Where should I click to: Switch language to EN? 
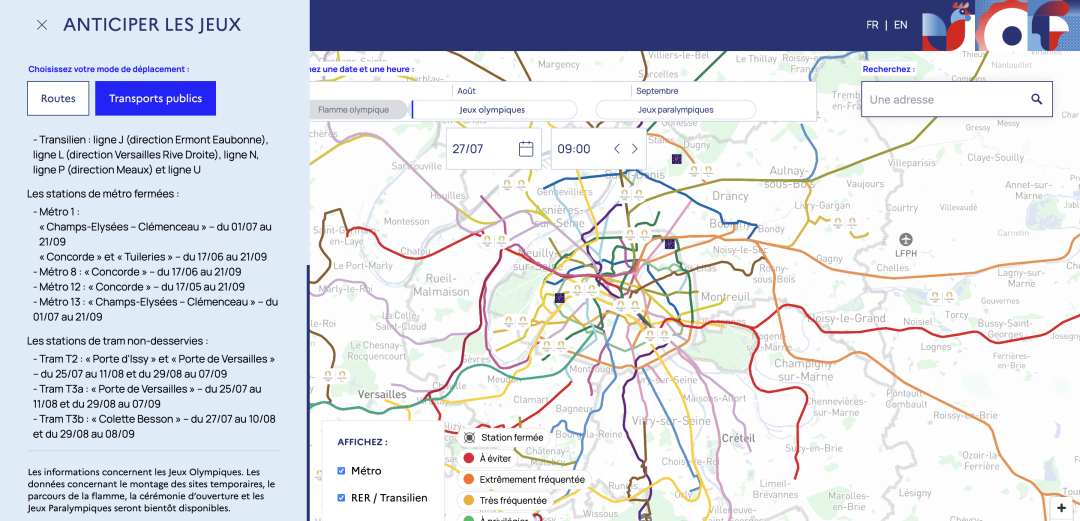[x=900, y=25]
